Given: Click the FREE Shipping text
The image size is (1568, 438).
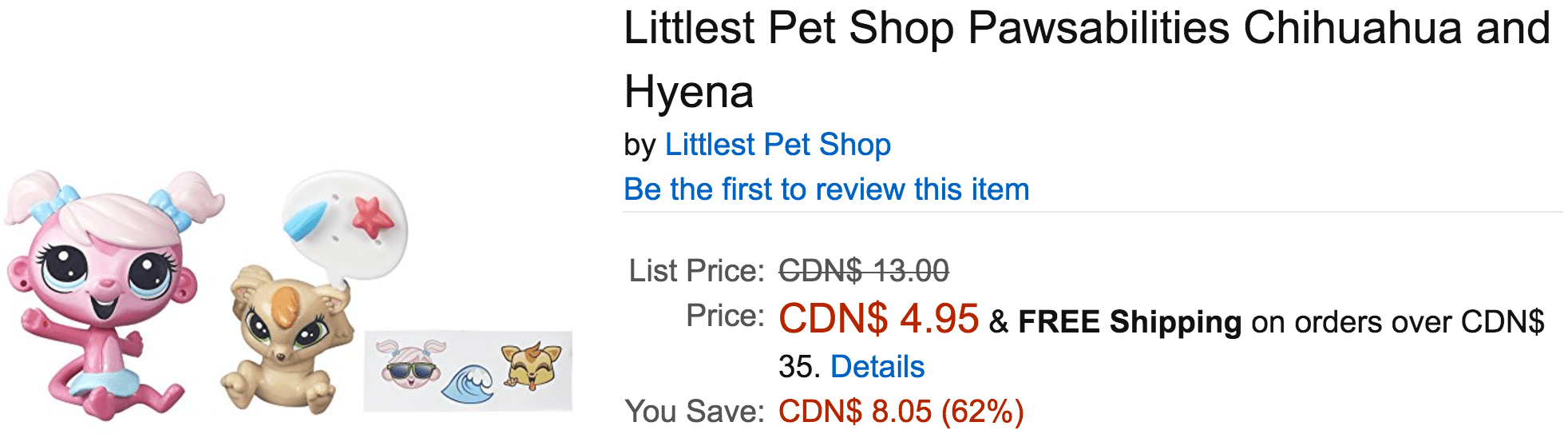Looking at the screenshot, I should pyautogui.click(x=1130, y=322).
